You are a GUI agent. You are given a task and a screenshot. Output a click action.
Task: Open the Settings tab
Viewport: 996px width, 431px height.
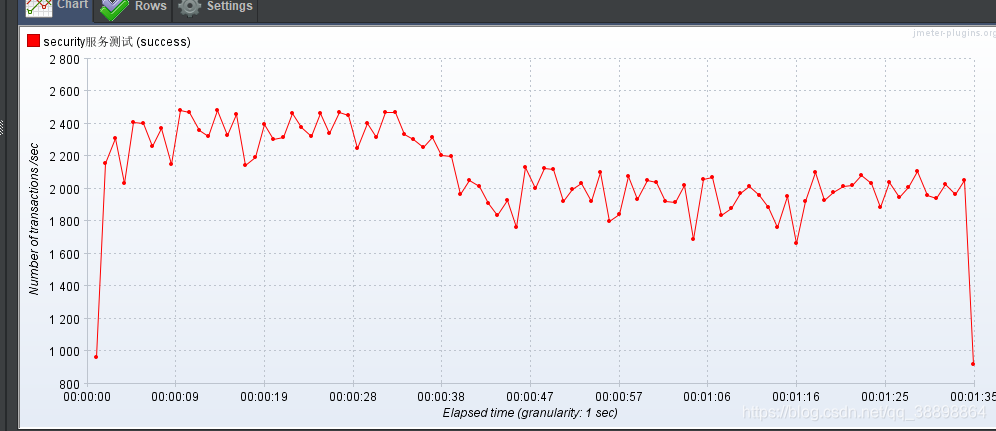[x=215, y=9]
